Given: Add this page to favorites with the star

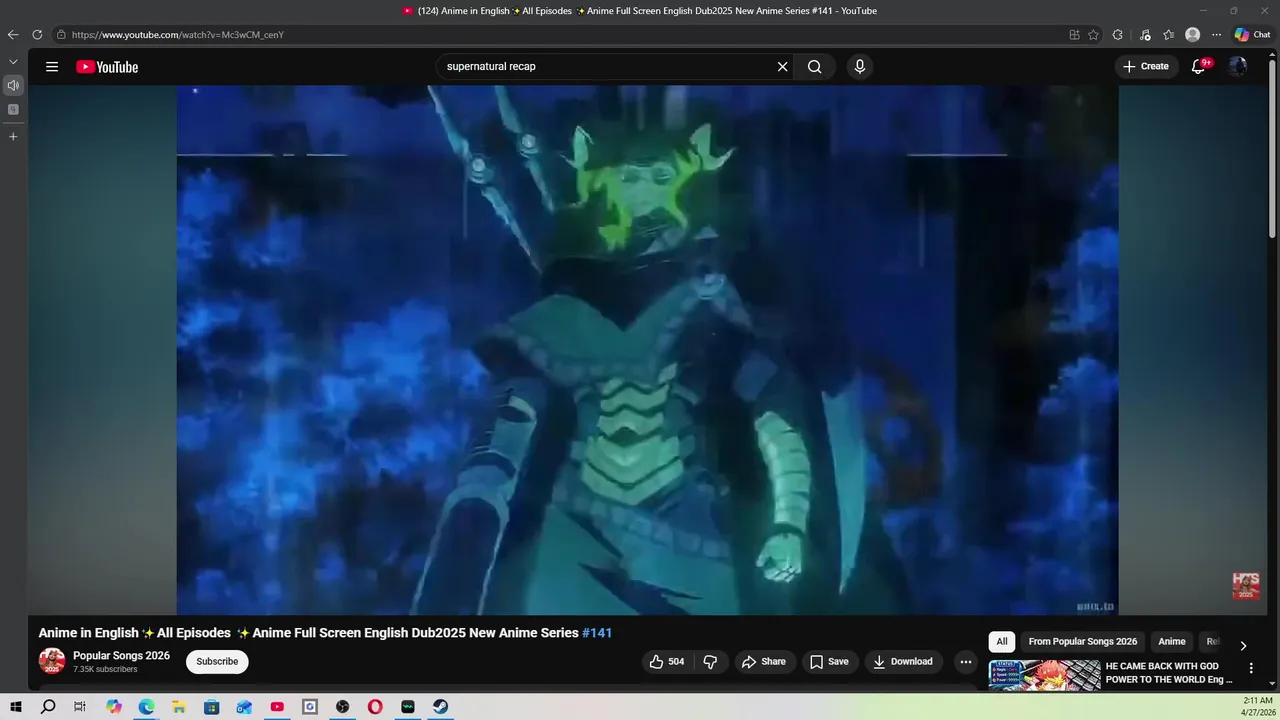Looking at the screenshot, I should tap(1094, 34).
